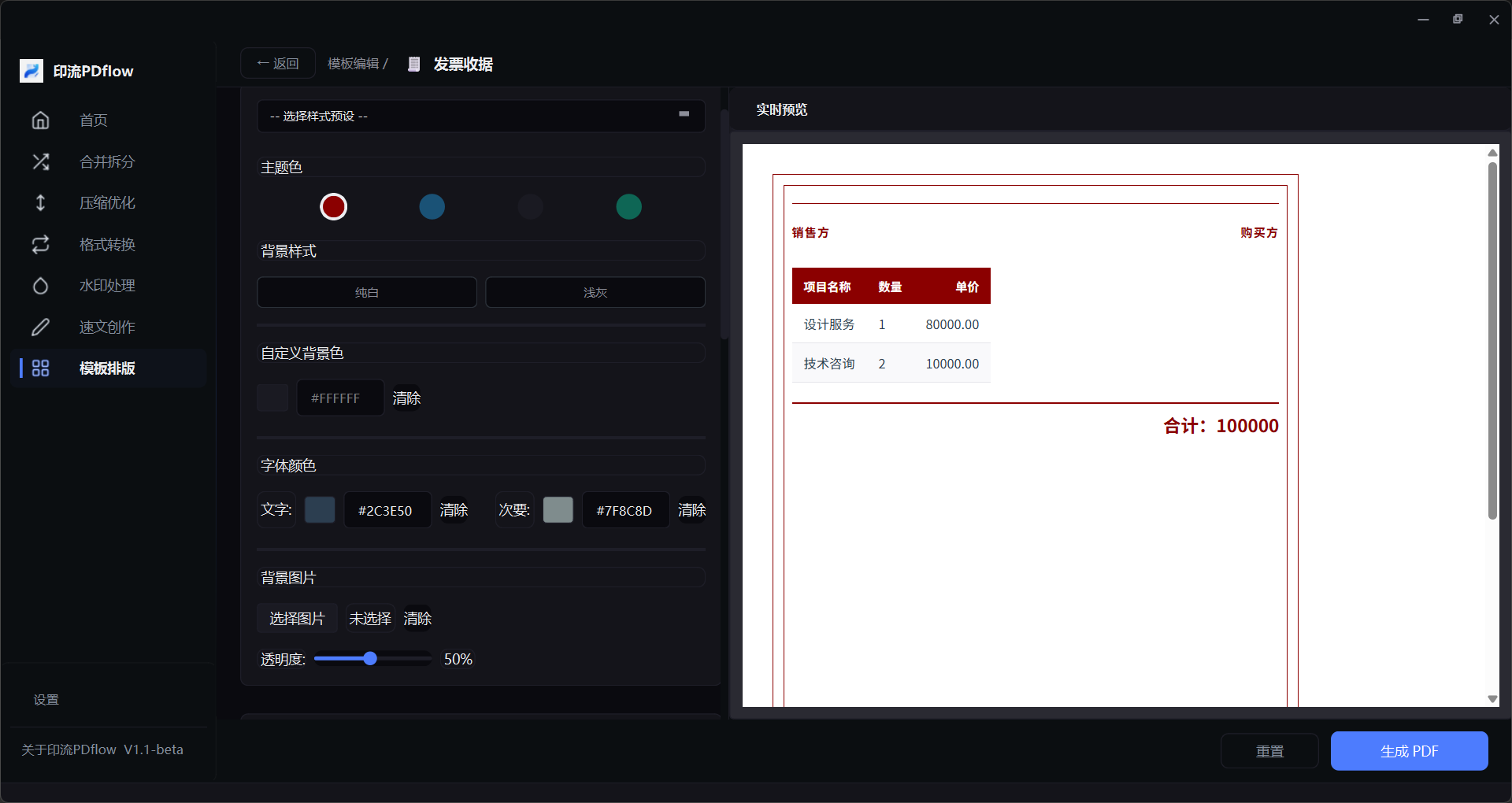This screenshot has height=803, width=1512.
Task: Open 关于印流PDflow V1.1-beta link
Action: tap(102, 749)
